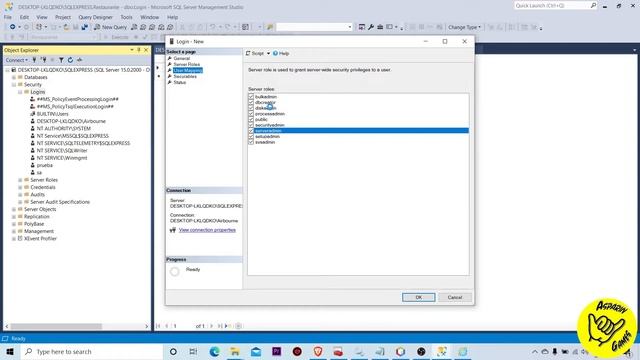
Task: Click the disconnect plug icon in Object Explorer
Action: coord(44,60)
